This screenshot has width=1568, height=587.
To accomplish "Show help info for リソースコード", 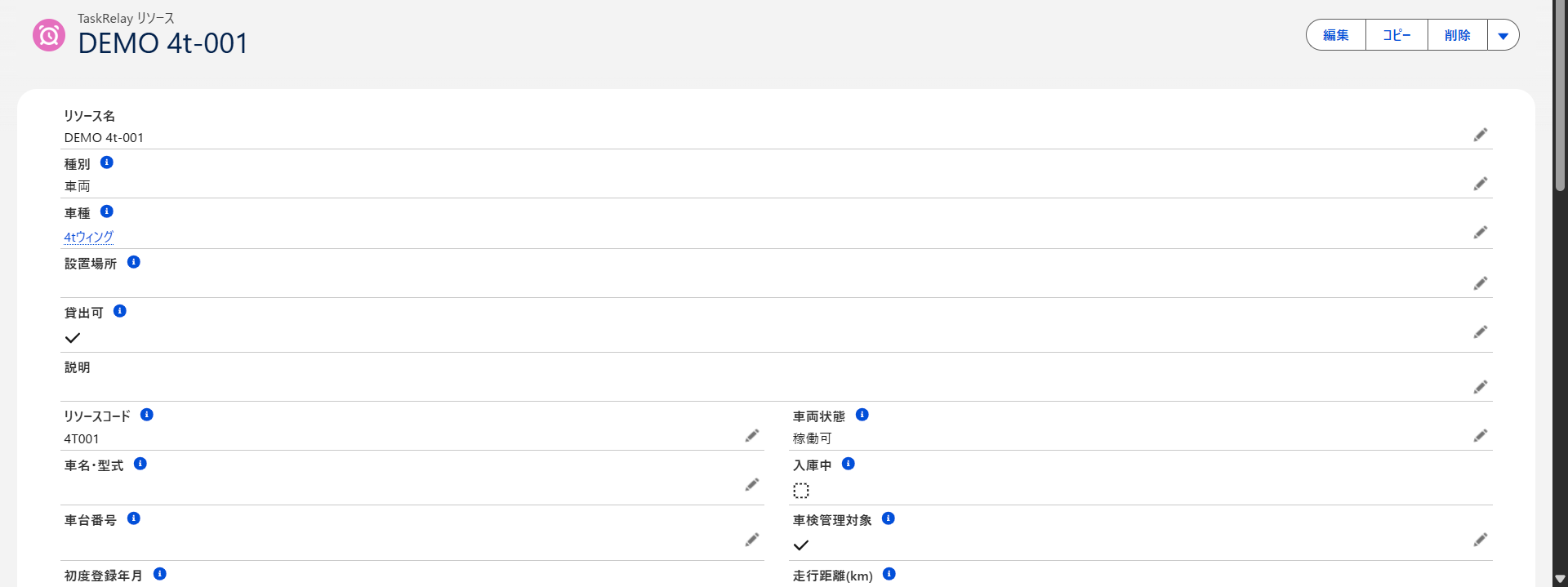I will (147, 414).
